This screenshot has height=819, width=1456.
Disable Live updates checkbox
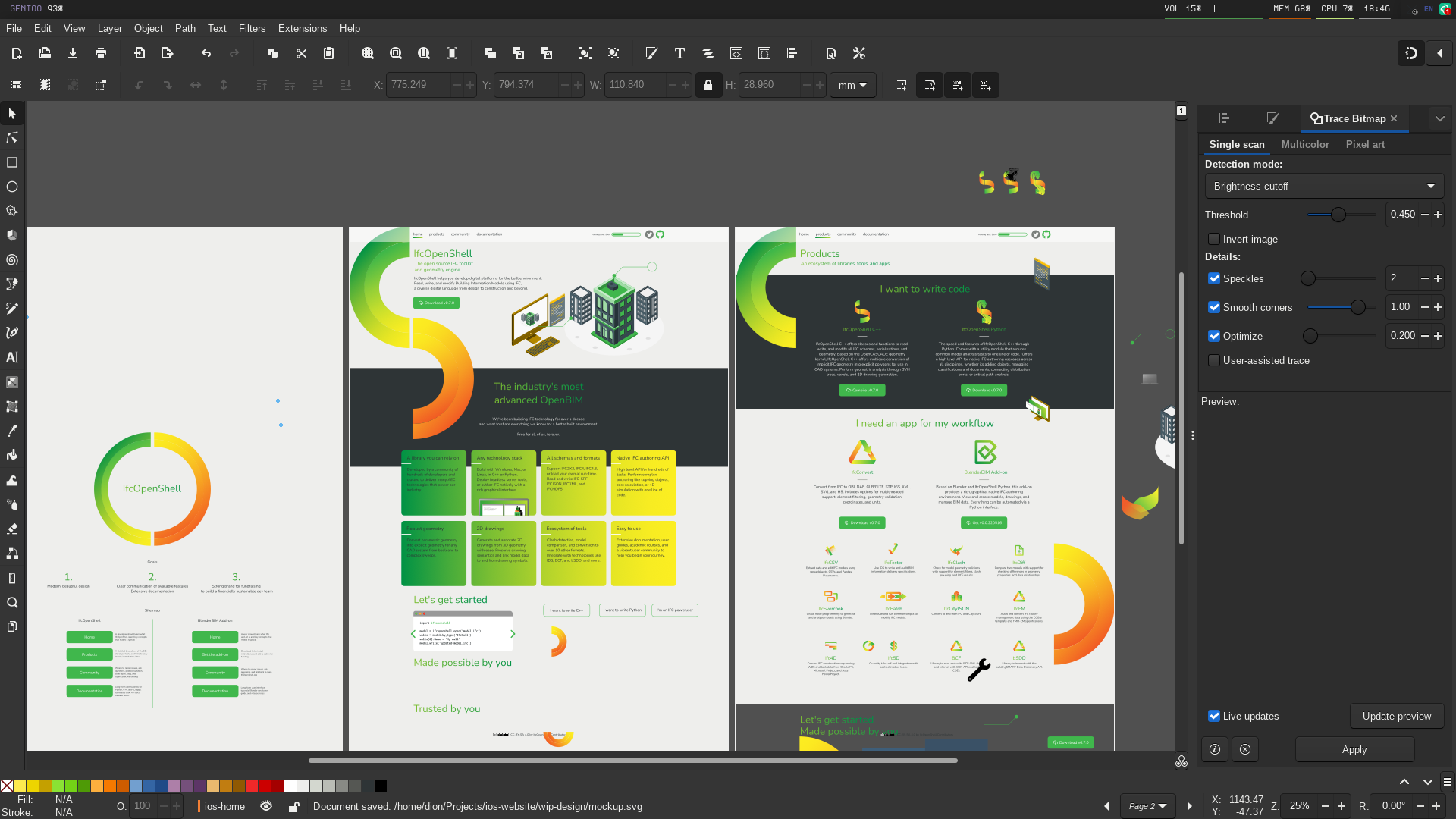(1214, 716)
